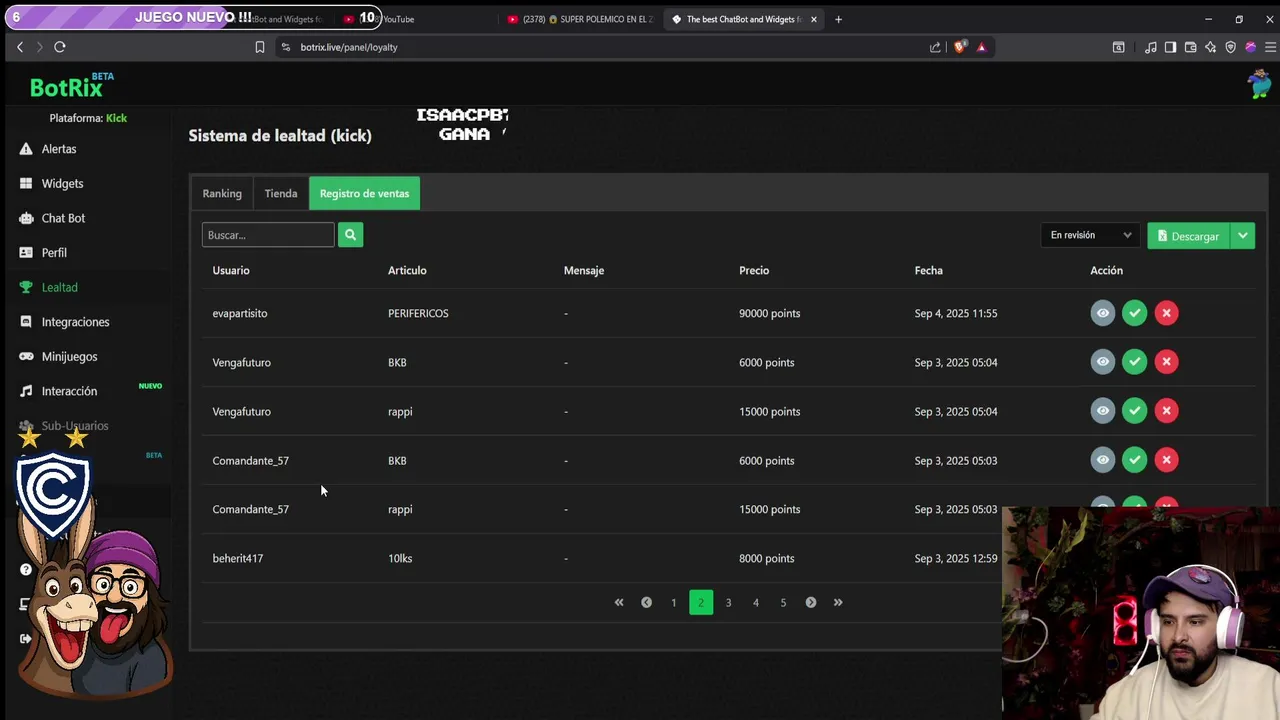View evapartisito PERIFERICOS sale details eye icon
Viewport: 1280px width, 720px height.
coord(1102,313)
